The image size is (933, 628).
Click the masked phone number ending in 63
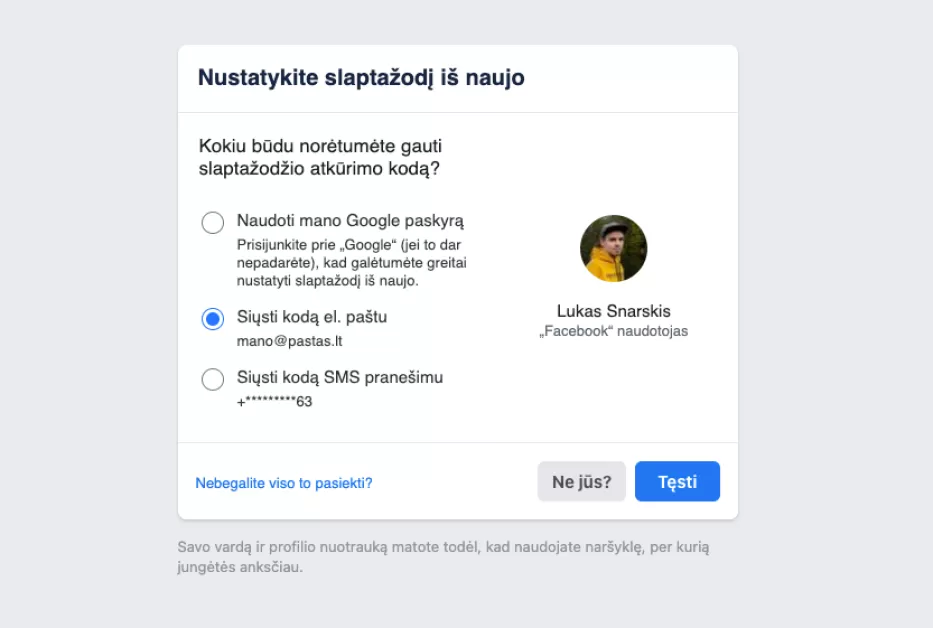(275, 401)
